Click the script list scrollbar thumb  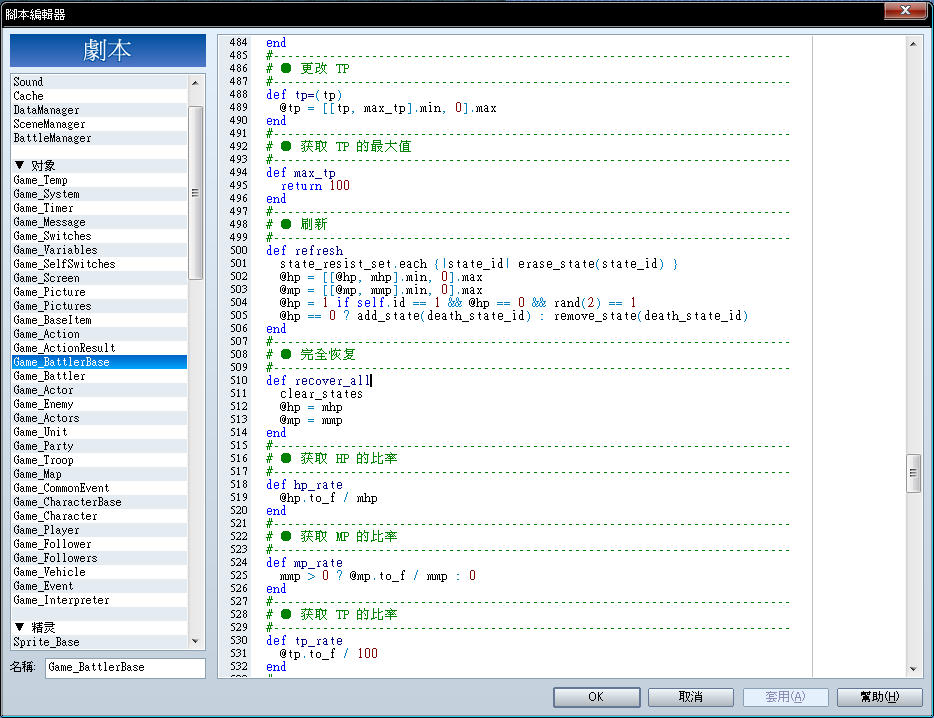pos(195,192)
